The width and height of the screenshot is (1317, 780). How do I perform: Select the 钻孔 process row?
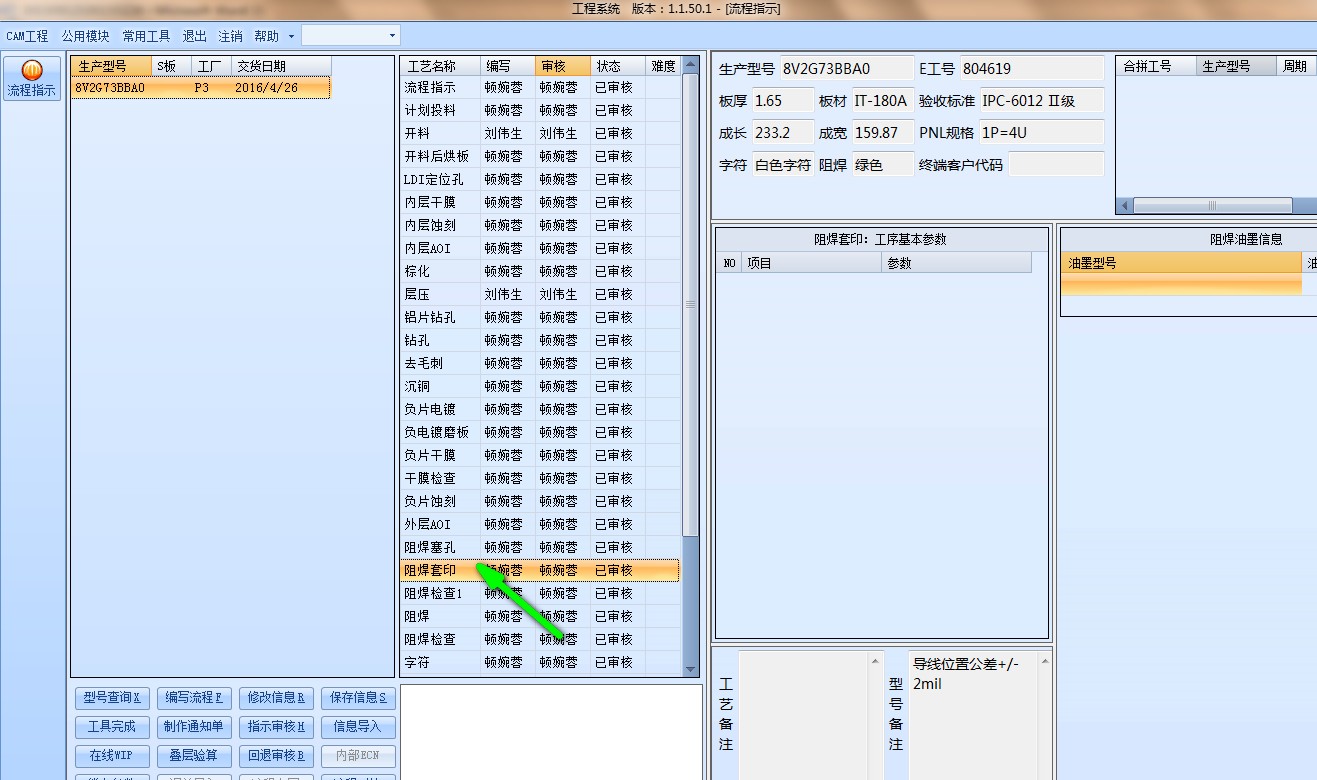click(540, 340)
